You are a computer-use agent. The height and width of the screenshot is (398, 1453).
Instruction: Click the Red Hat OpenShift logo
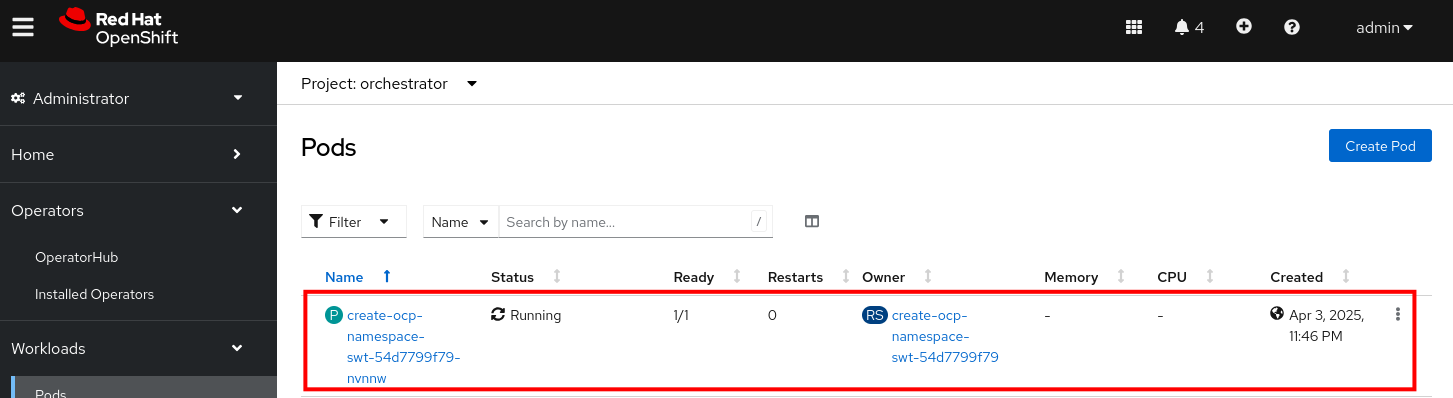[x=118, y=27]
